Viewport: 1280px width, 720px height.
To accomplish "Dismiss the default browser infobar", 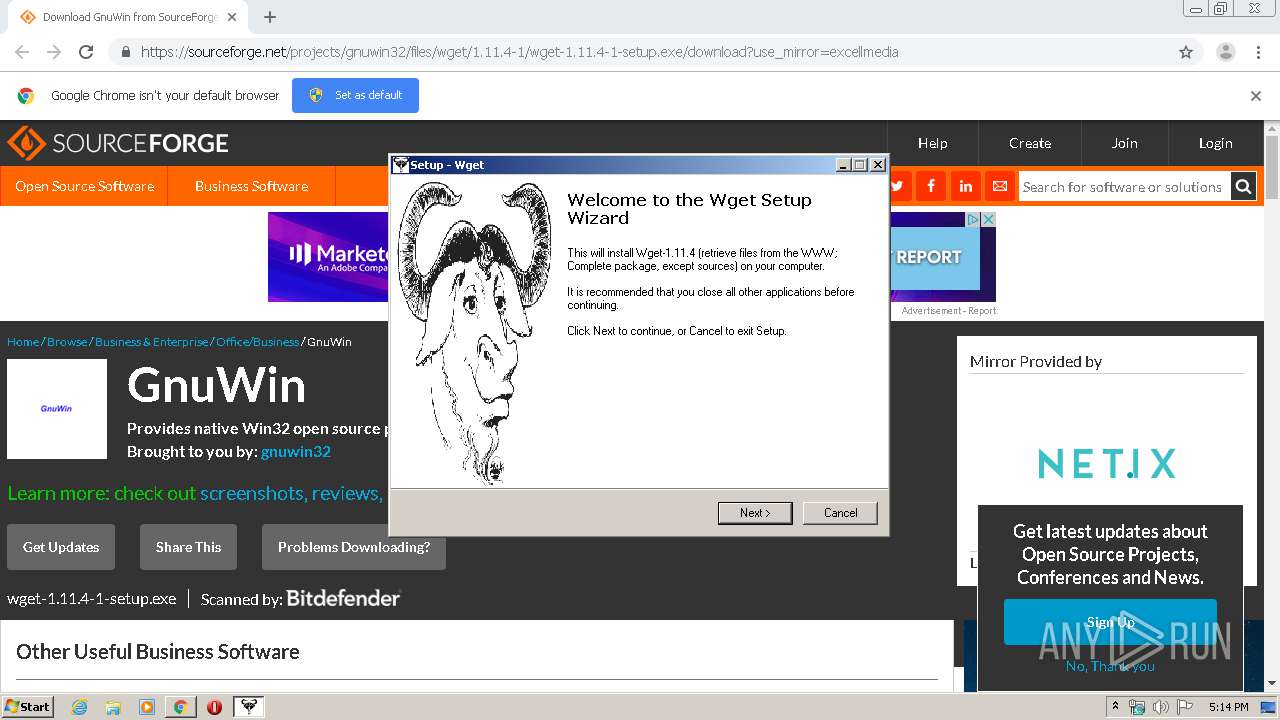I will tap(1256, 96).
